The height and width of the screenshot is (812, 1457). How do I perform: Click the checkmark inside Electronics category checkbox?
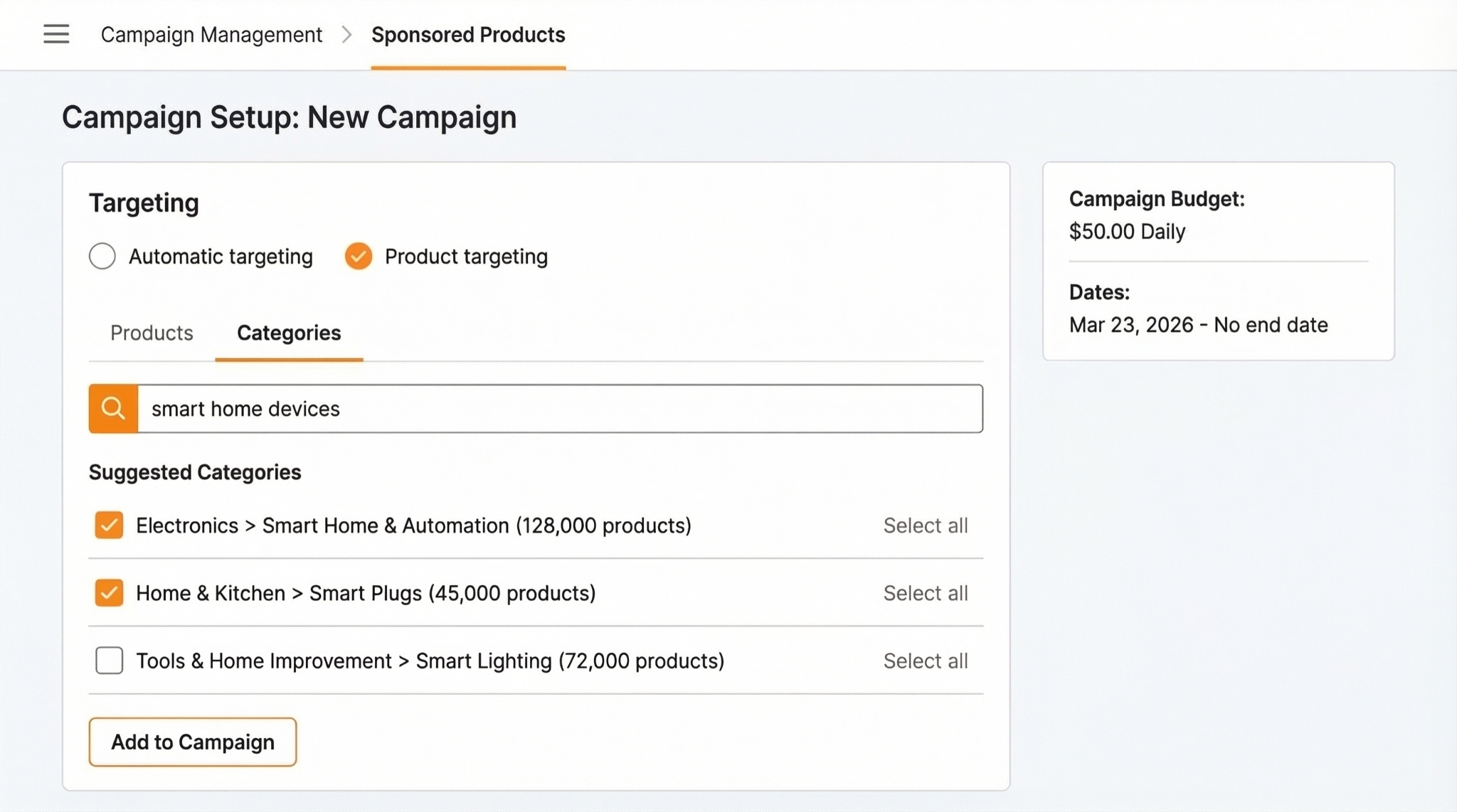tap(109, 525)
